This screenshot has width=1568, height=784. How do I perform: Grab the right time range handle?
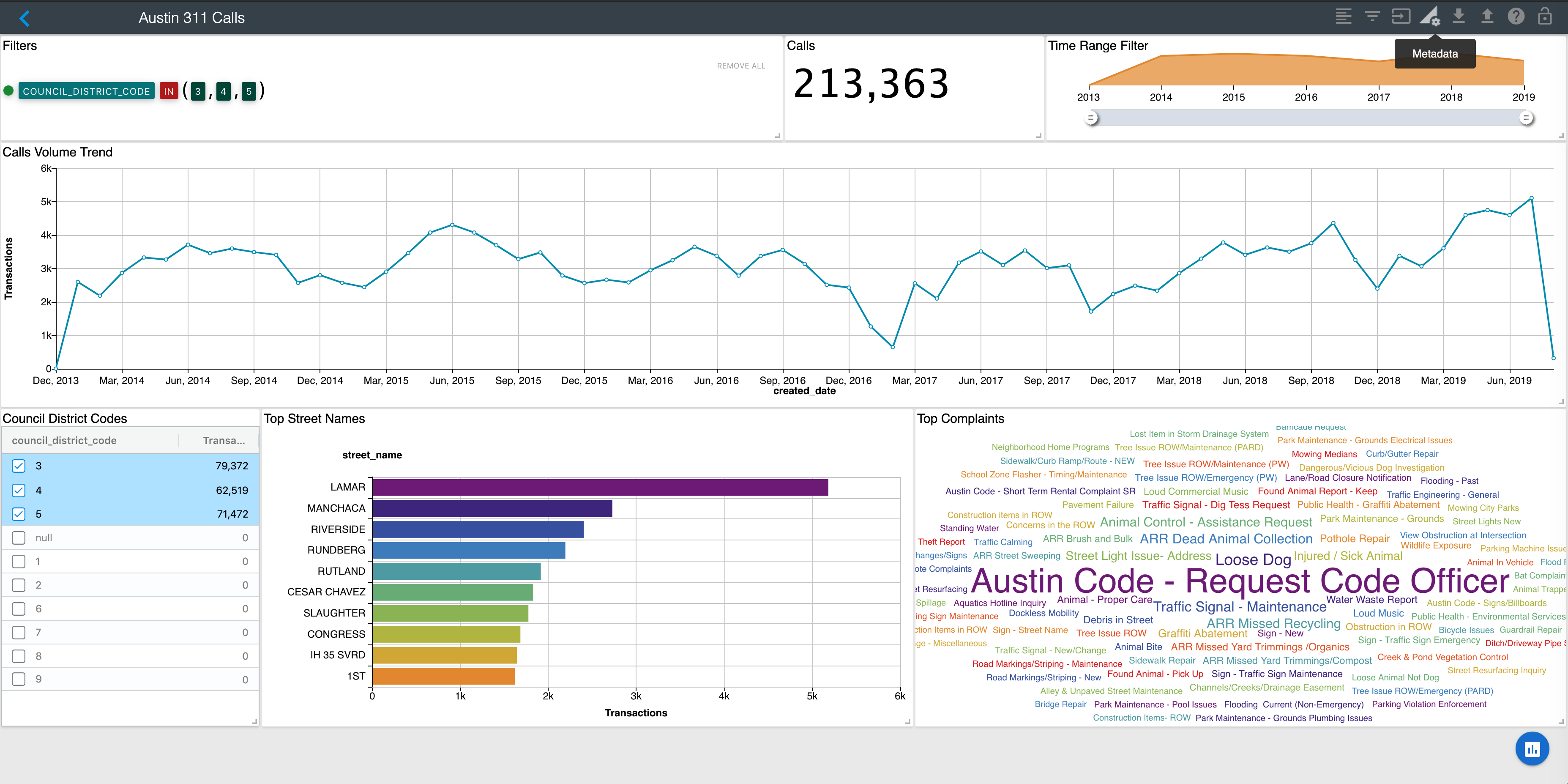[1526, 118]
